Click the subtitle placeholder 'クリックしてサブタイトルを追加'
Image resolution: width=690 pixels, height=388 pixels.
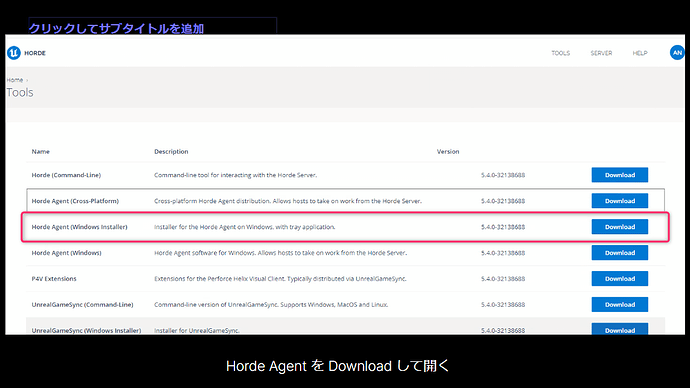(x=116, y=29)
